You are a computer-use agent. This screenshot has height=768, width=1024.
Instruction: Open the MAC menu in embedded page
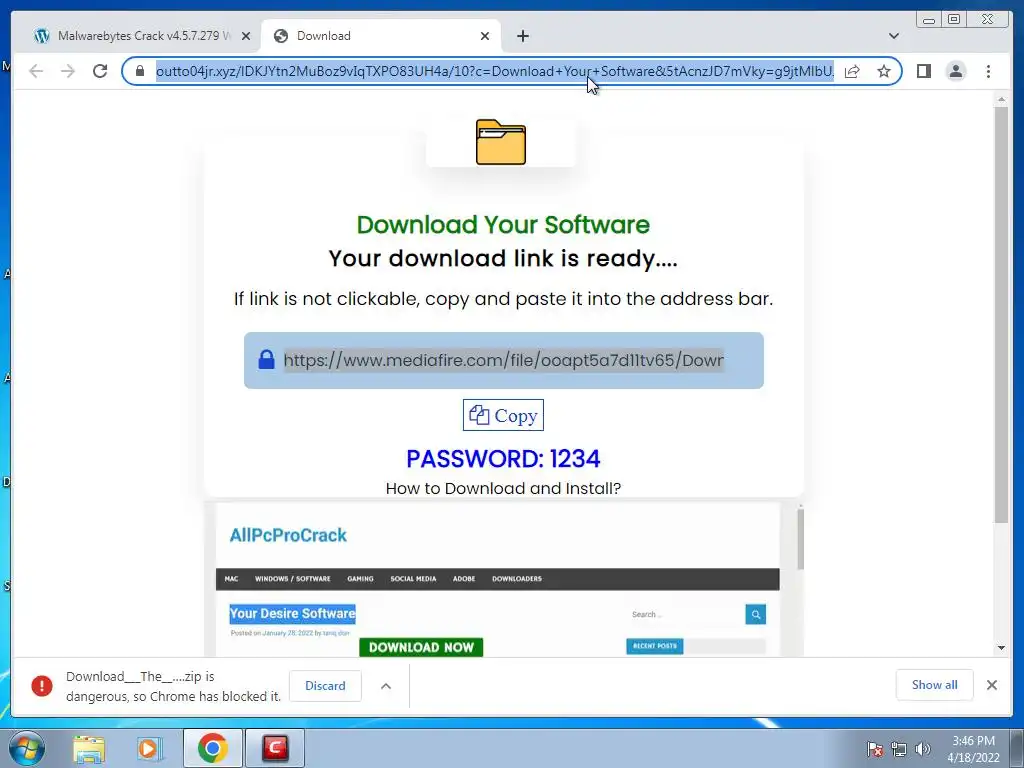[231, 579]
